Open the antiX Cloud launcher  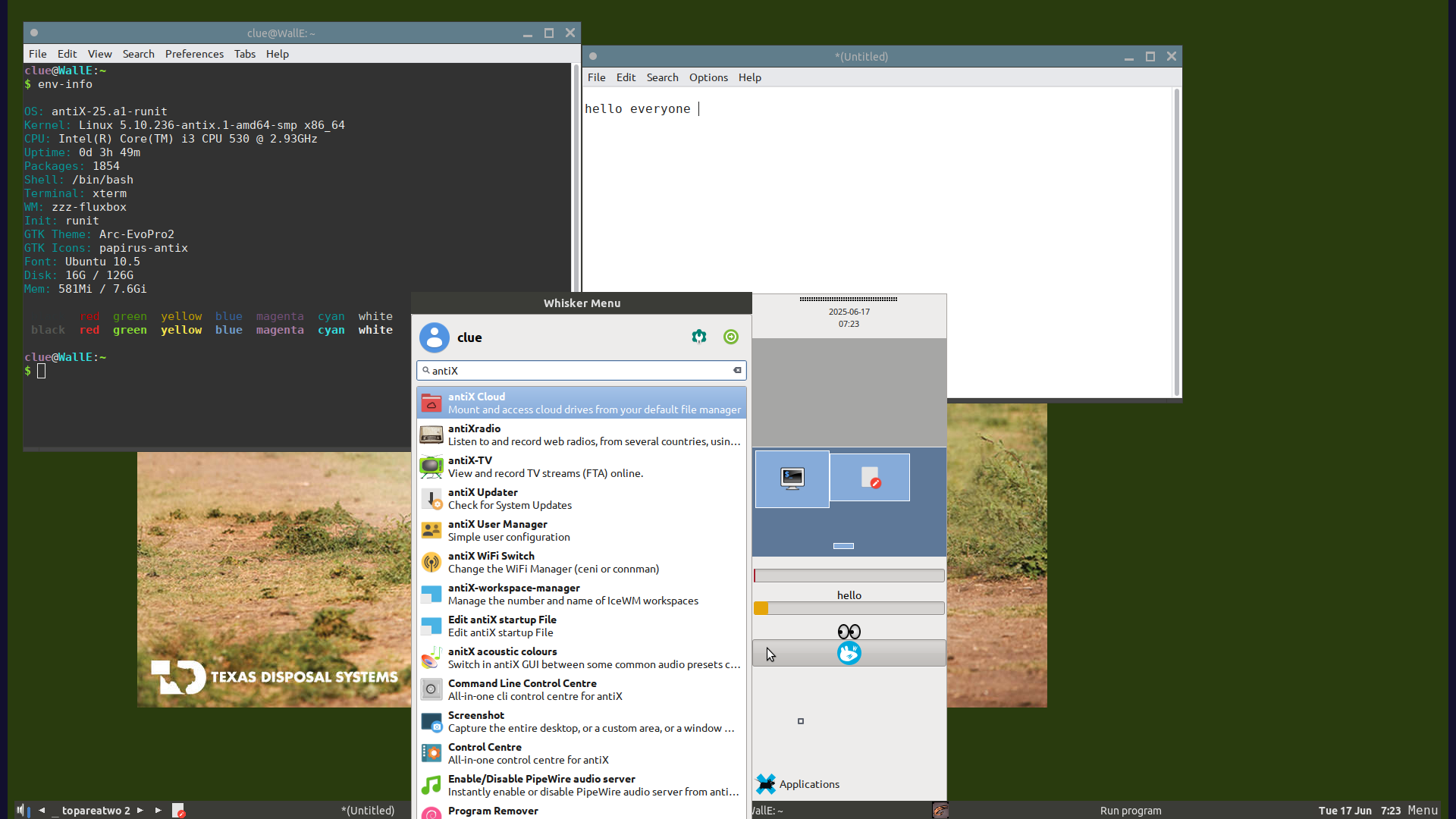[x=582, y=403]
